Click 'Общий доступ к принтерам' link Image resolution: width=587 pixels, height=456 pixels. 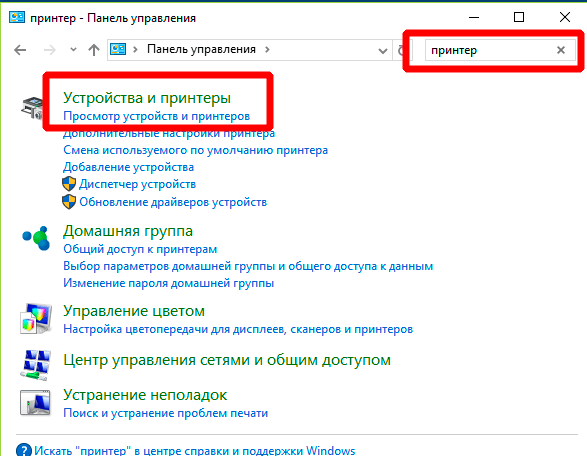click(x=140, y=249)
